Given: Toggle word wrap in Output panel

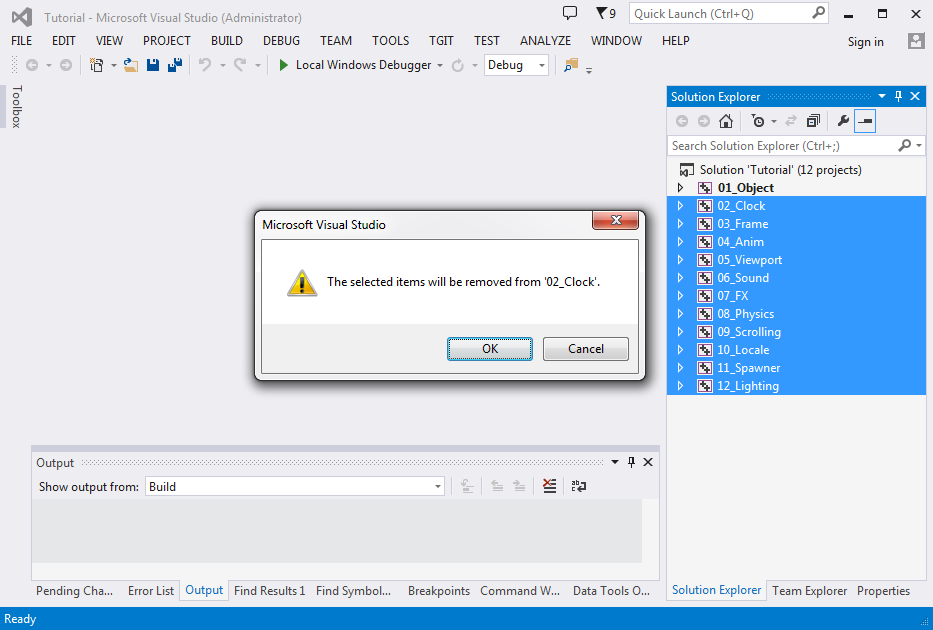Looking at the screenshot, I should [578, 486].
